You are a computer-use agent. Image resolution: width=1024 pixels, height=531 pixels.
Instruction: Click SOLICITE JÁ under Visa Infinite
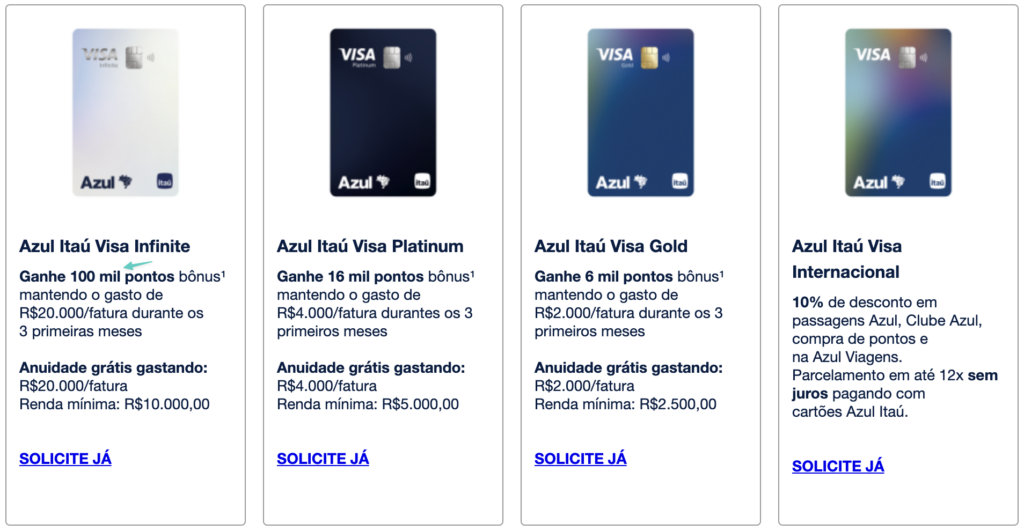pyautogui.click(x=65, y=459)
